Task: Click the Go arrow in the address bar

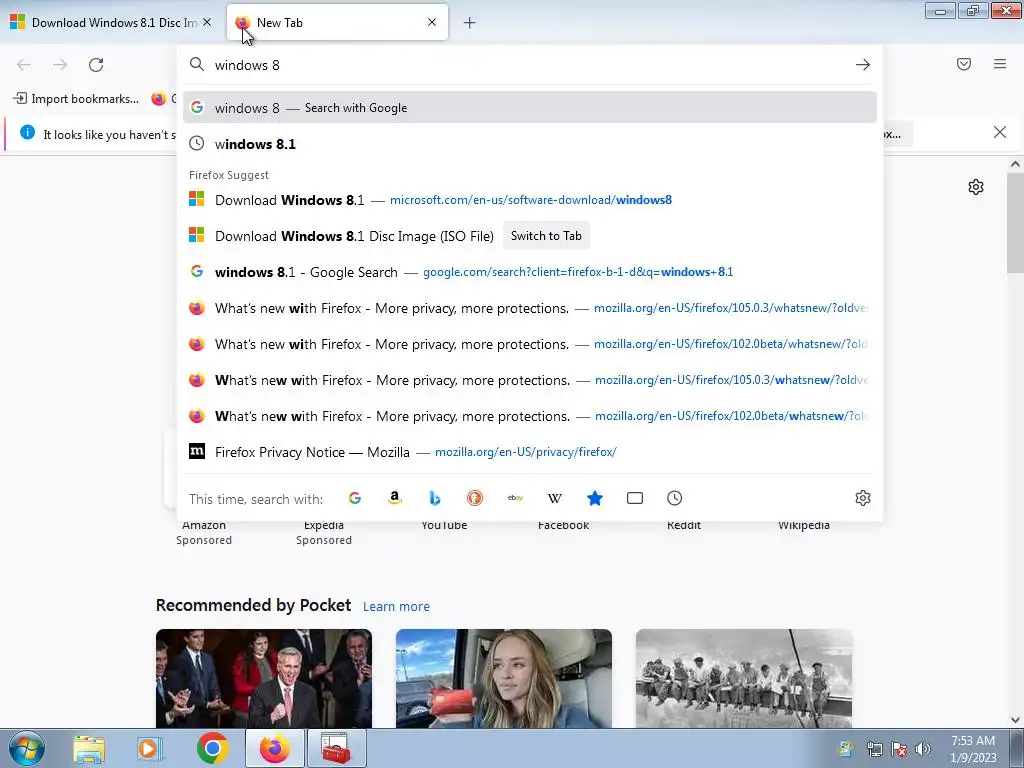Action: coord(863,65)
